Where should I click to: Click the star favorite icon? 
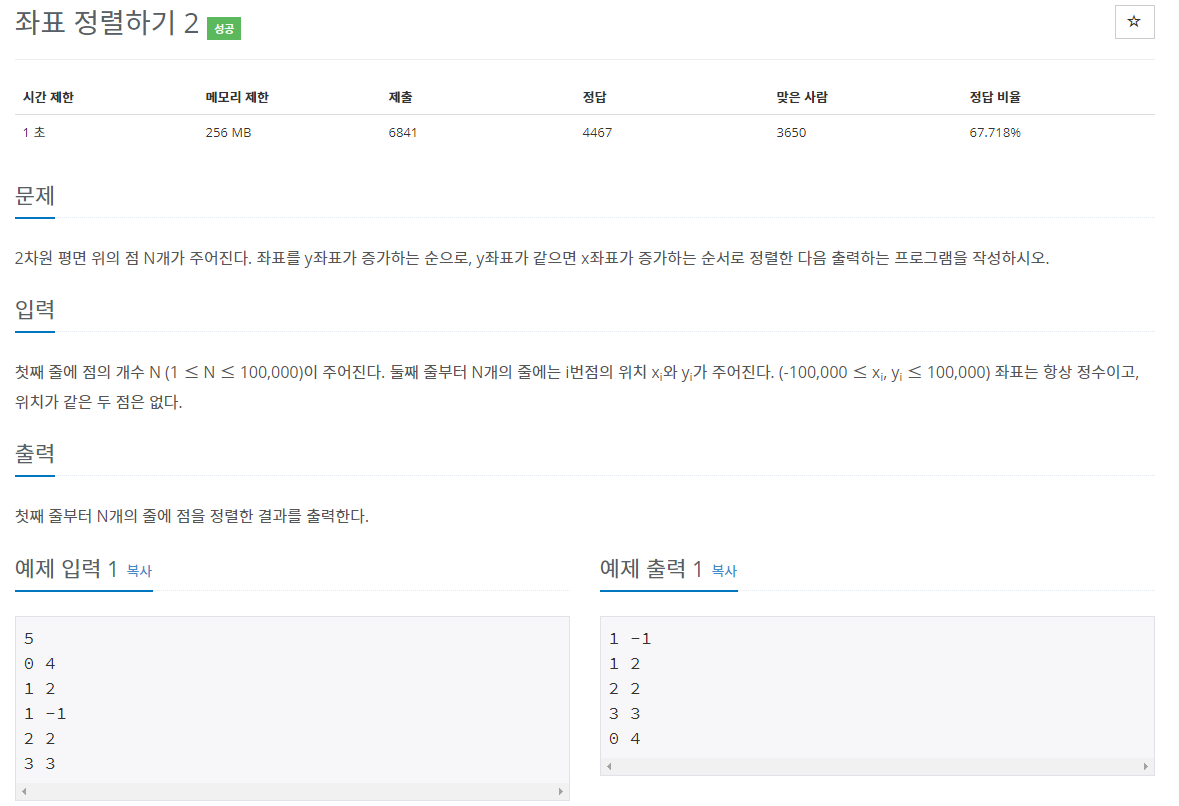pyautogui.click(x=1134, y=22)
